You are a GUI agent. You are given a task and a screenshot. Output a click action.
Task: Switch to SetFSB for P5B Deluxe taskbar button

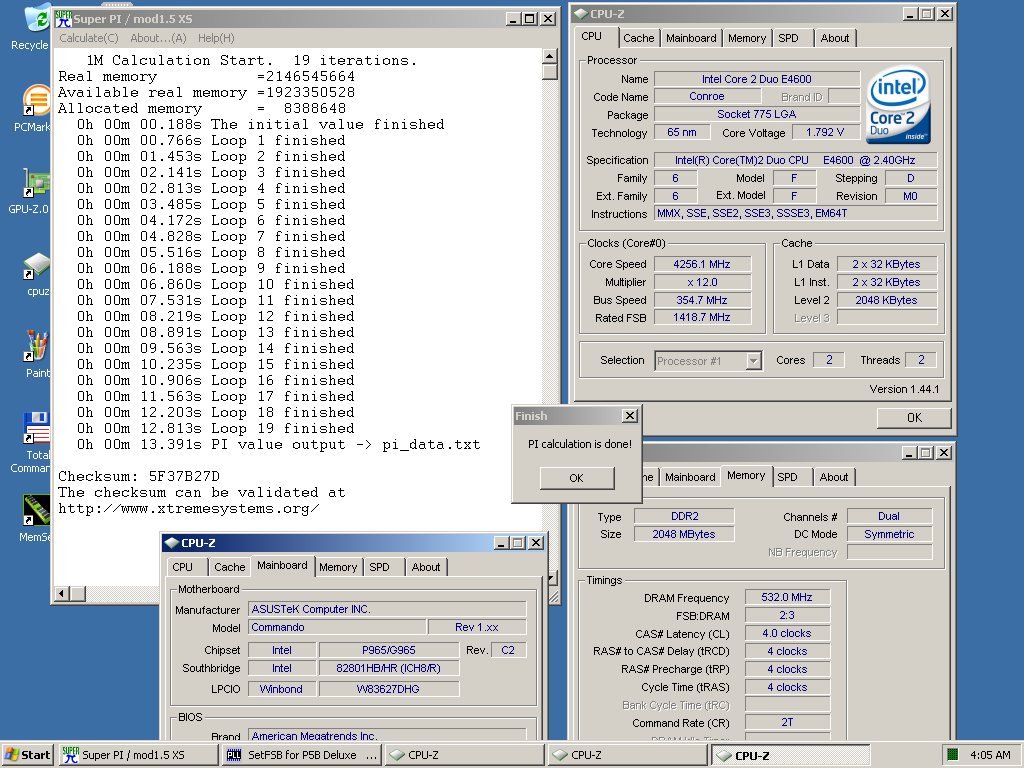(301, 755)
